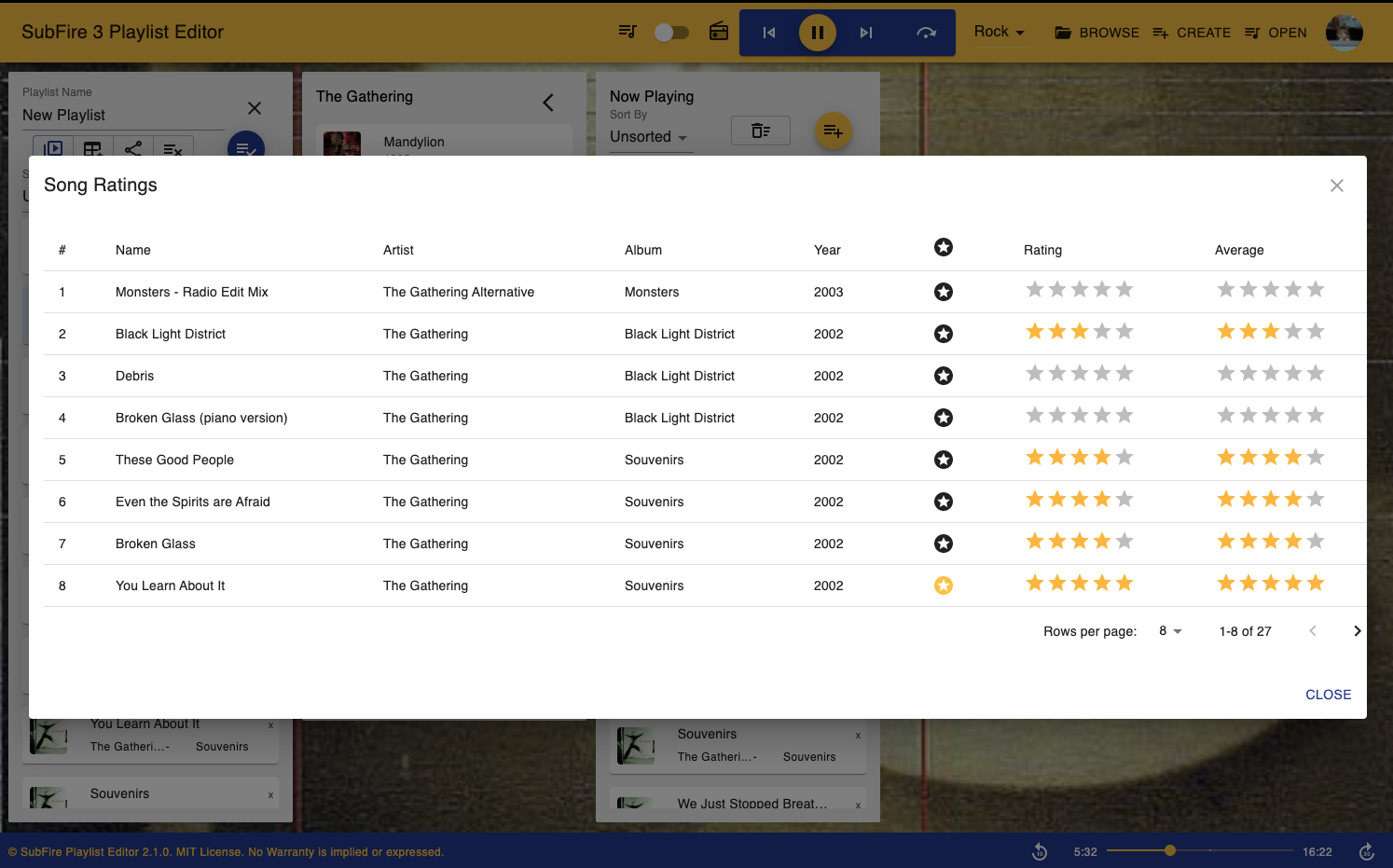Sort table by Album column

pos(643,250)
